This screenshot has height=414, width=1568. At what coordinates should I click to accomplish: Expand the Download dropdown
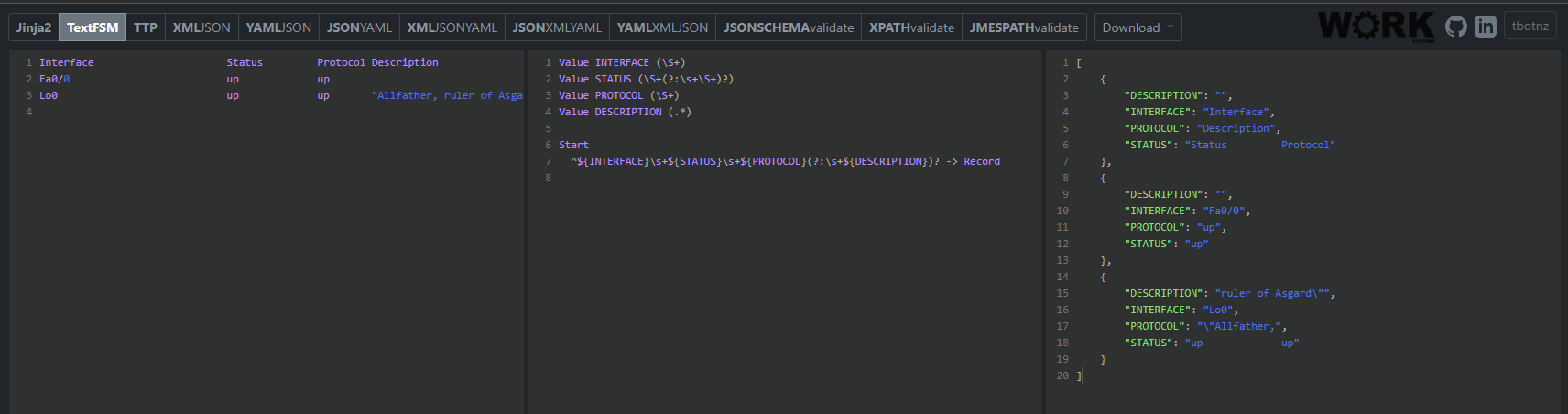click(x=1138, y=27)
